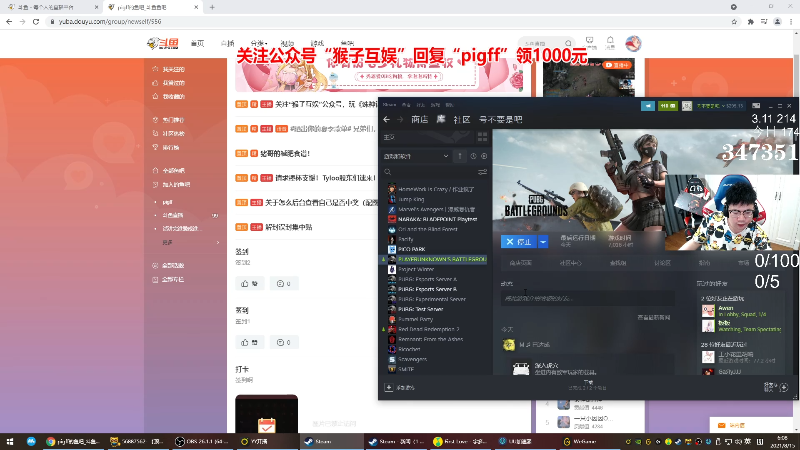The width and height of the screenshot is (800, 450).
Task: Open the 商店 store tab in Steam
Action: pos(419,119)
